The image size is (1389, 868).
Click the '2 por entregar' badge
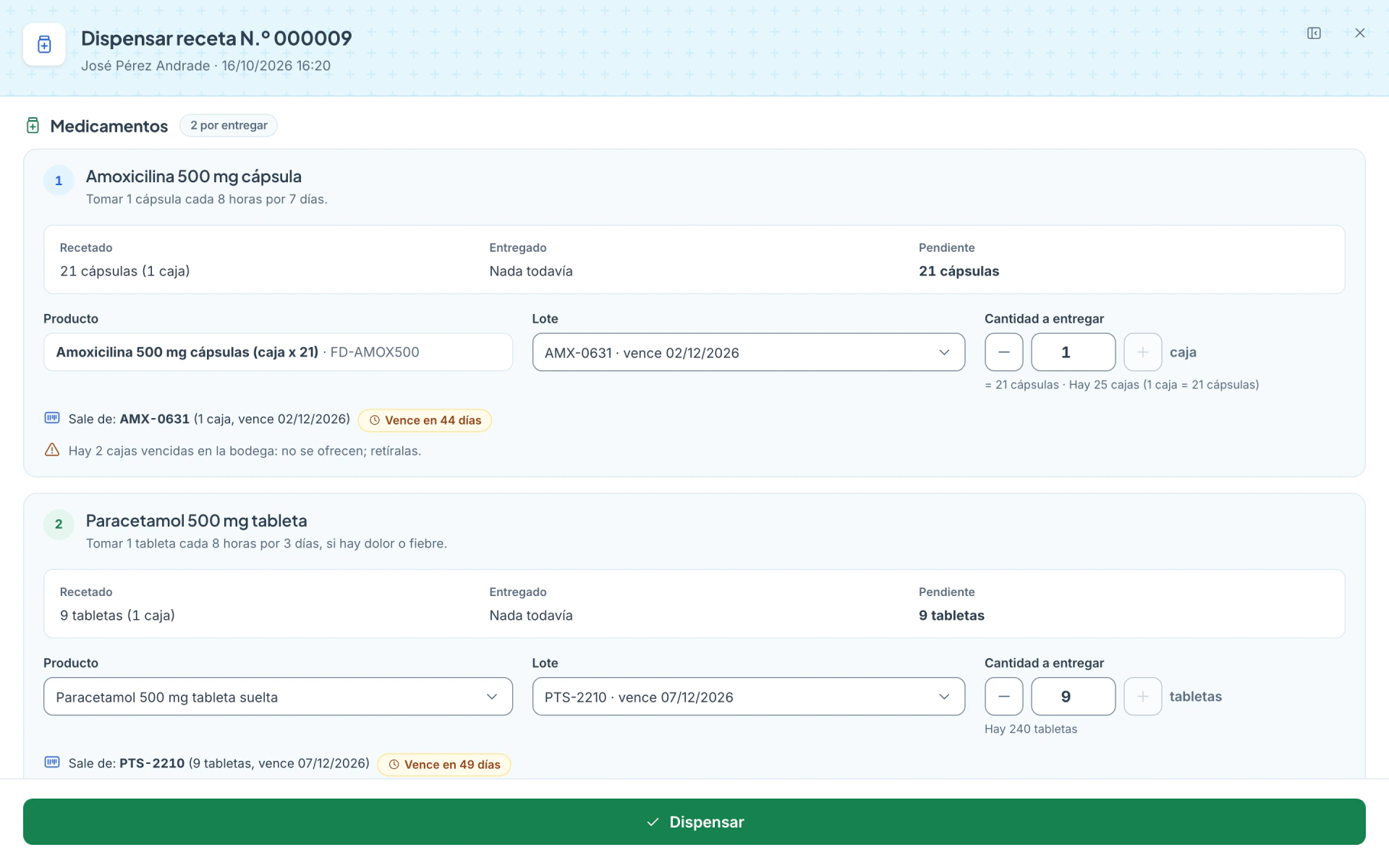pyautogui.click(x=229, y=125)
